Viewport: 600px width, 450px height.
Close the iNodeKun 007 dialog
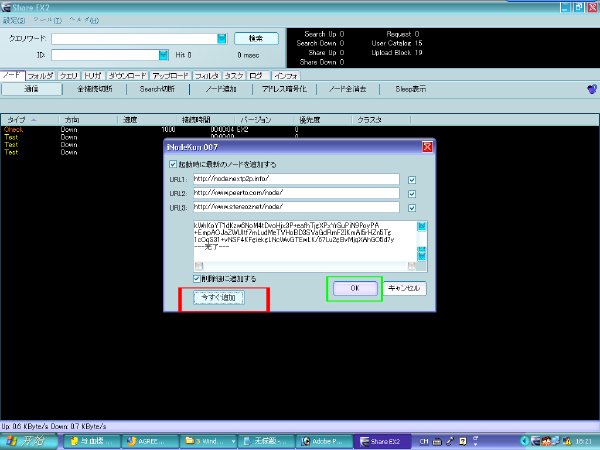pos(427,147)
